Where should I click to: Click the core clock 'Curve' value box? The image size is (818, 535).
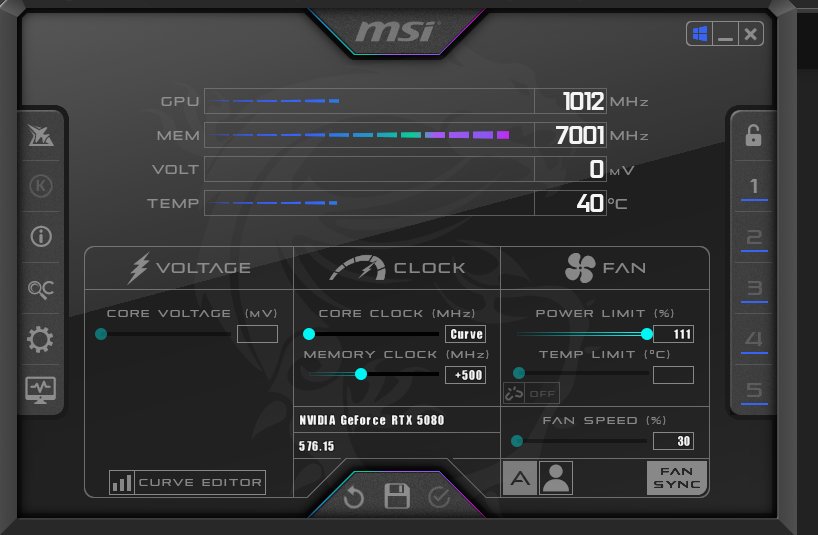coord(465,334)
